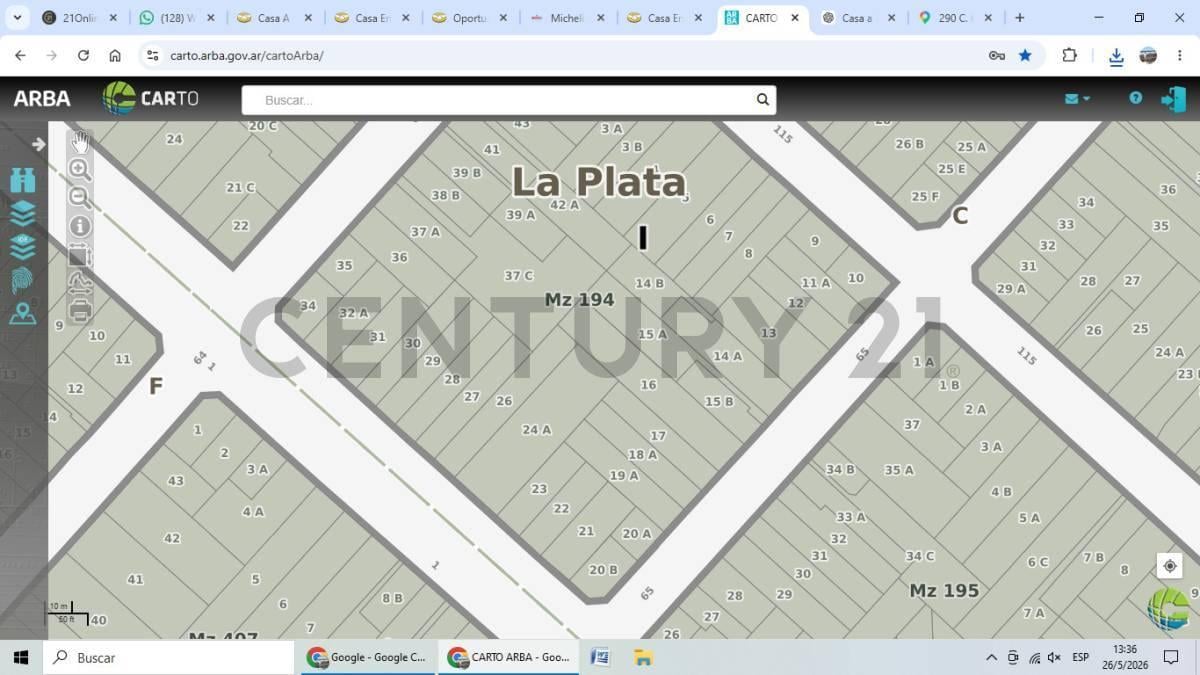Open the map layers panel
Viewport: 1200px width, 675px height.
(x=22, y=213)
